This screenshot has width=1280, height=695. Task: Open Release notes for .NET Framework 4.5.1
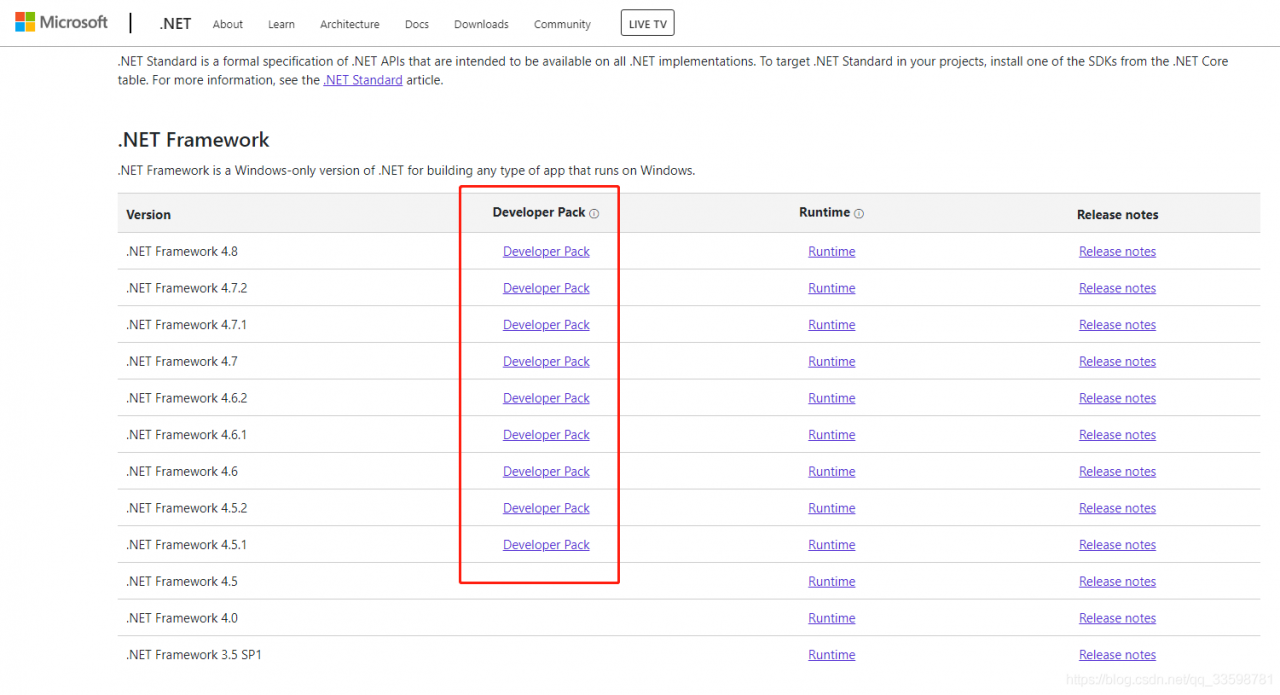1117,545
